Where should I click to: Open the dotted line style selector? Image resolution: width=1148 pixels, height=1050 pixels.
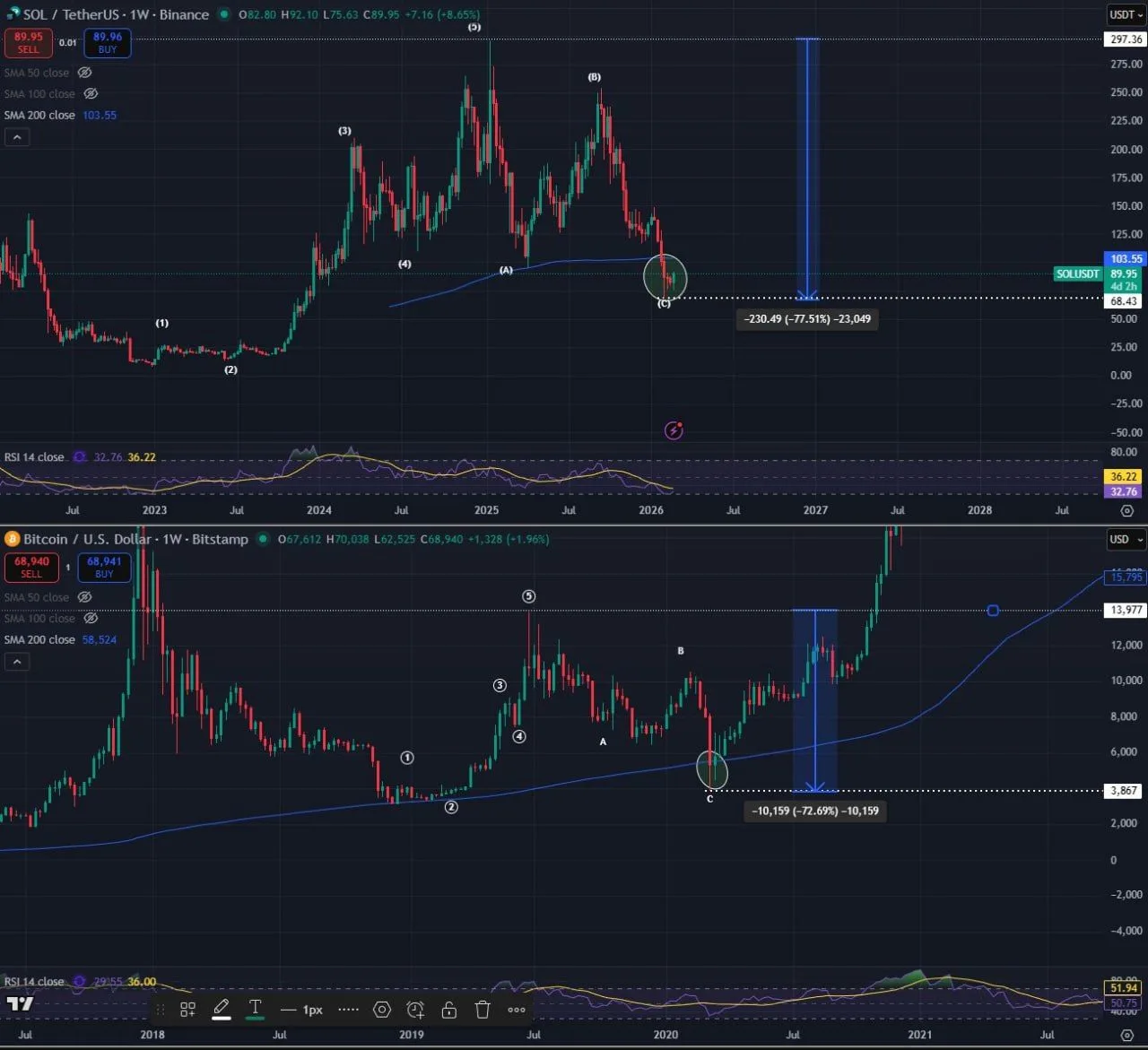348,1010
